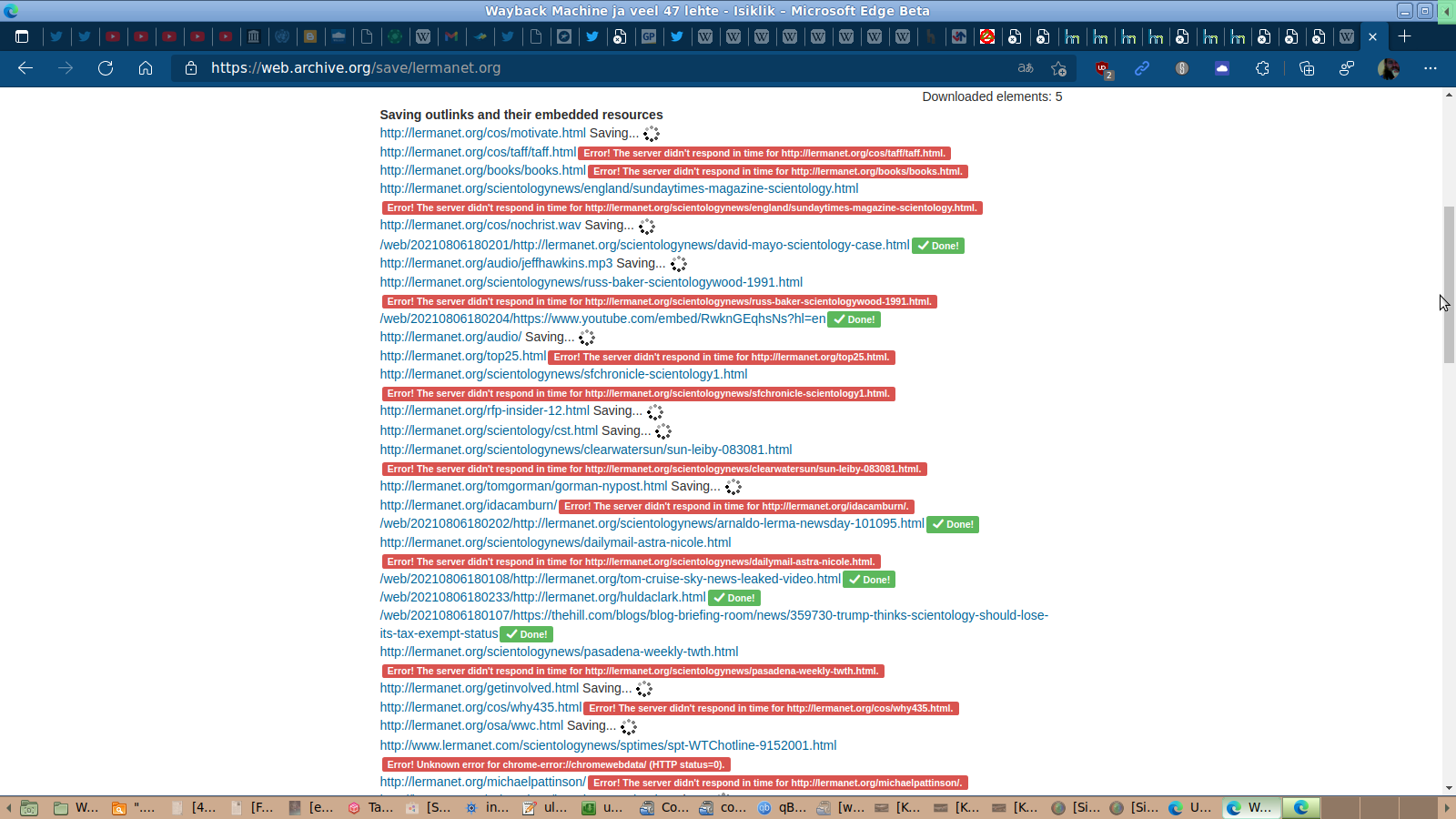Add this page to favorites
Screen dimensions: 1456x819
click(x=1058, y=68)
